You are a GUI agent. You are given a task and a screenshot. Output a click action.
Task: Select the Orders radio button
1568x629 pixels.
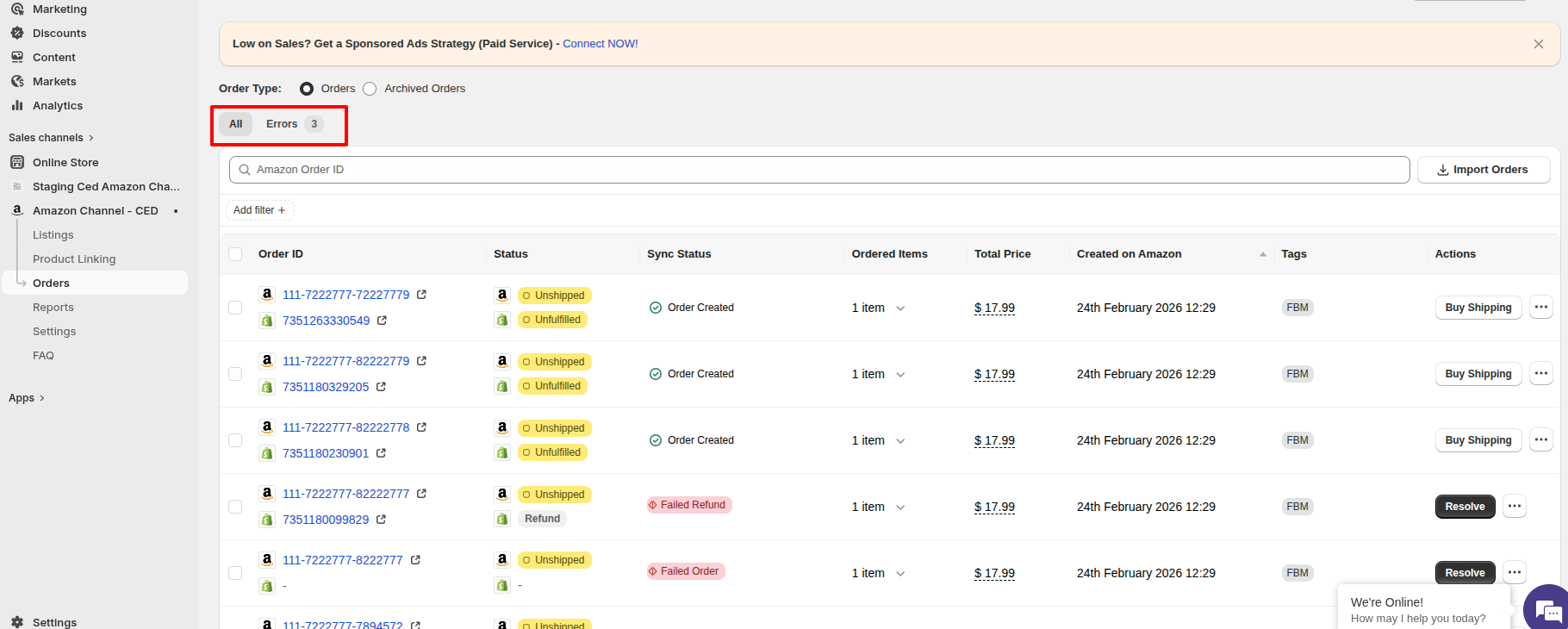click(307, 89)
